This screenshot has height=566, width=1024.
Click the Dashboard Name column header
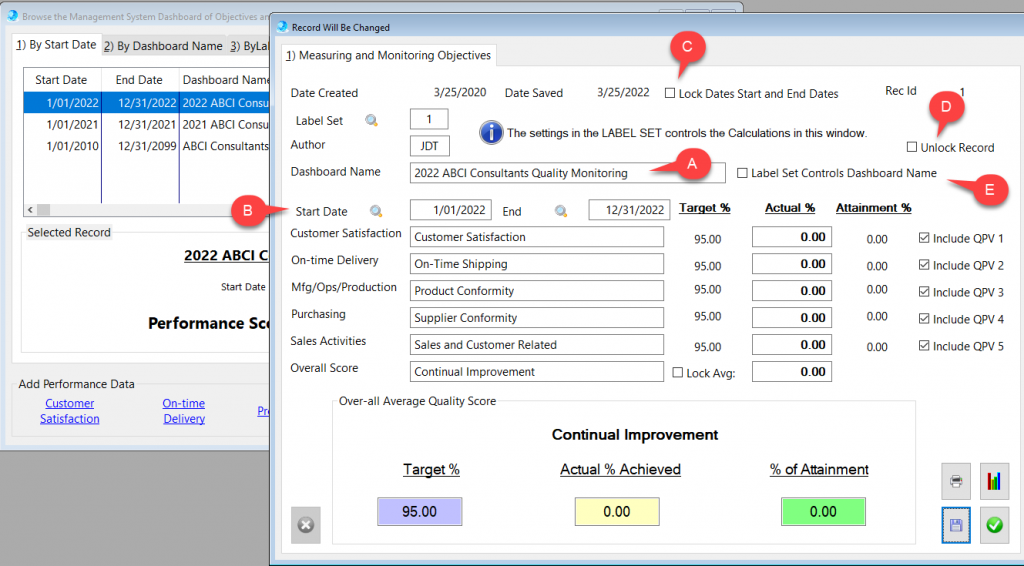(225, 80)
